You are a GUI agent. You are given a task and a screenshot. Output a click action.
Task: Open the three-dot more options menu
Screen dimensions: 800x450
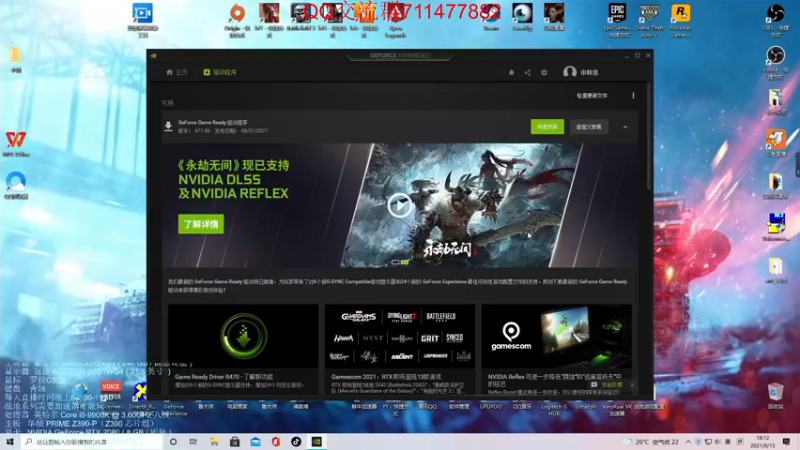633,95
